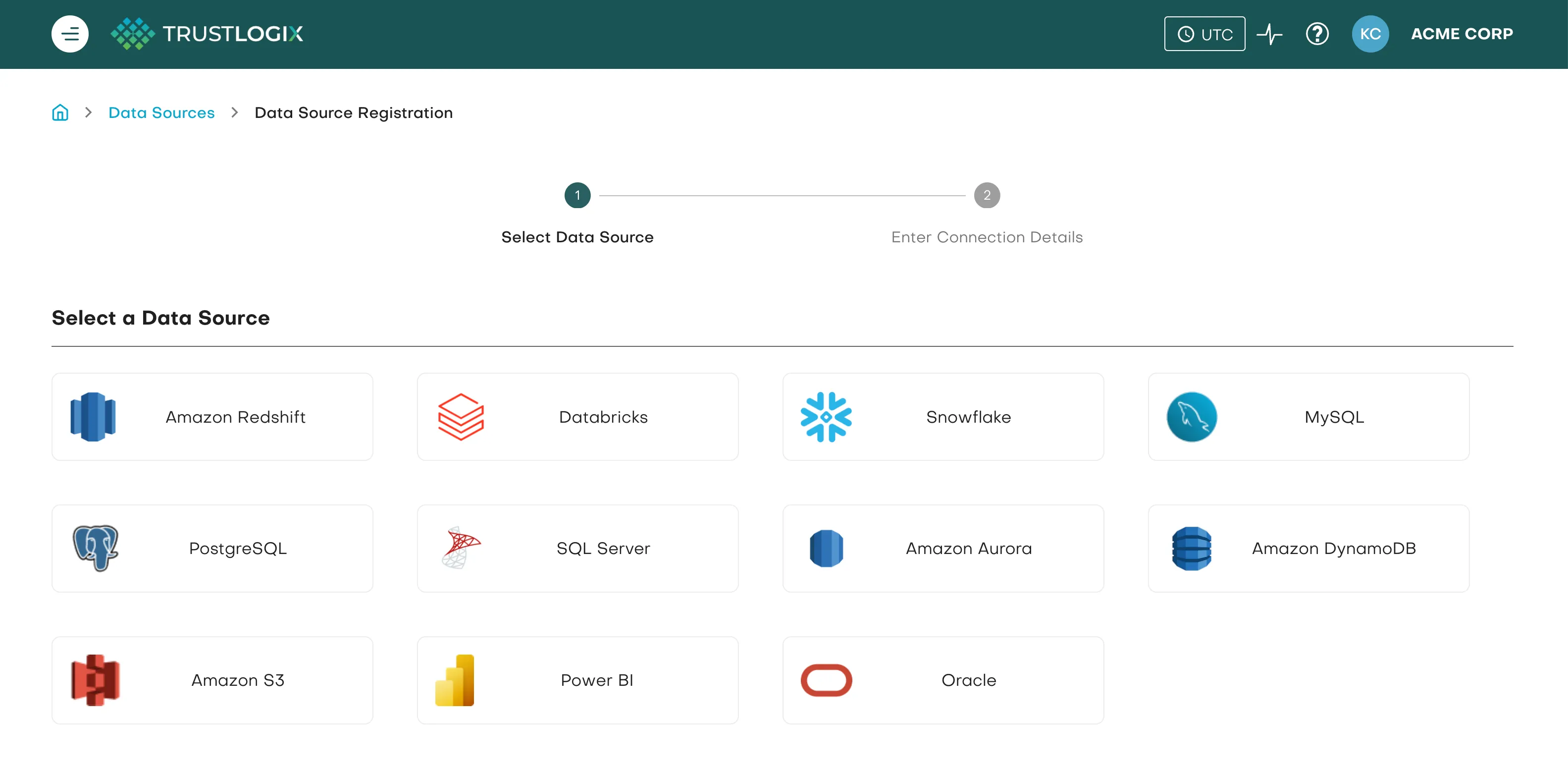Viewport: 1568px width, 775px height.
Task: Click the PostgreSQL elephant icon
Action: [96, 548]
